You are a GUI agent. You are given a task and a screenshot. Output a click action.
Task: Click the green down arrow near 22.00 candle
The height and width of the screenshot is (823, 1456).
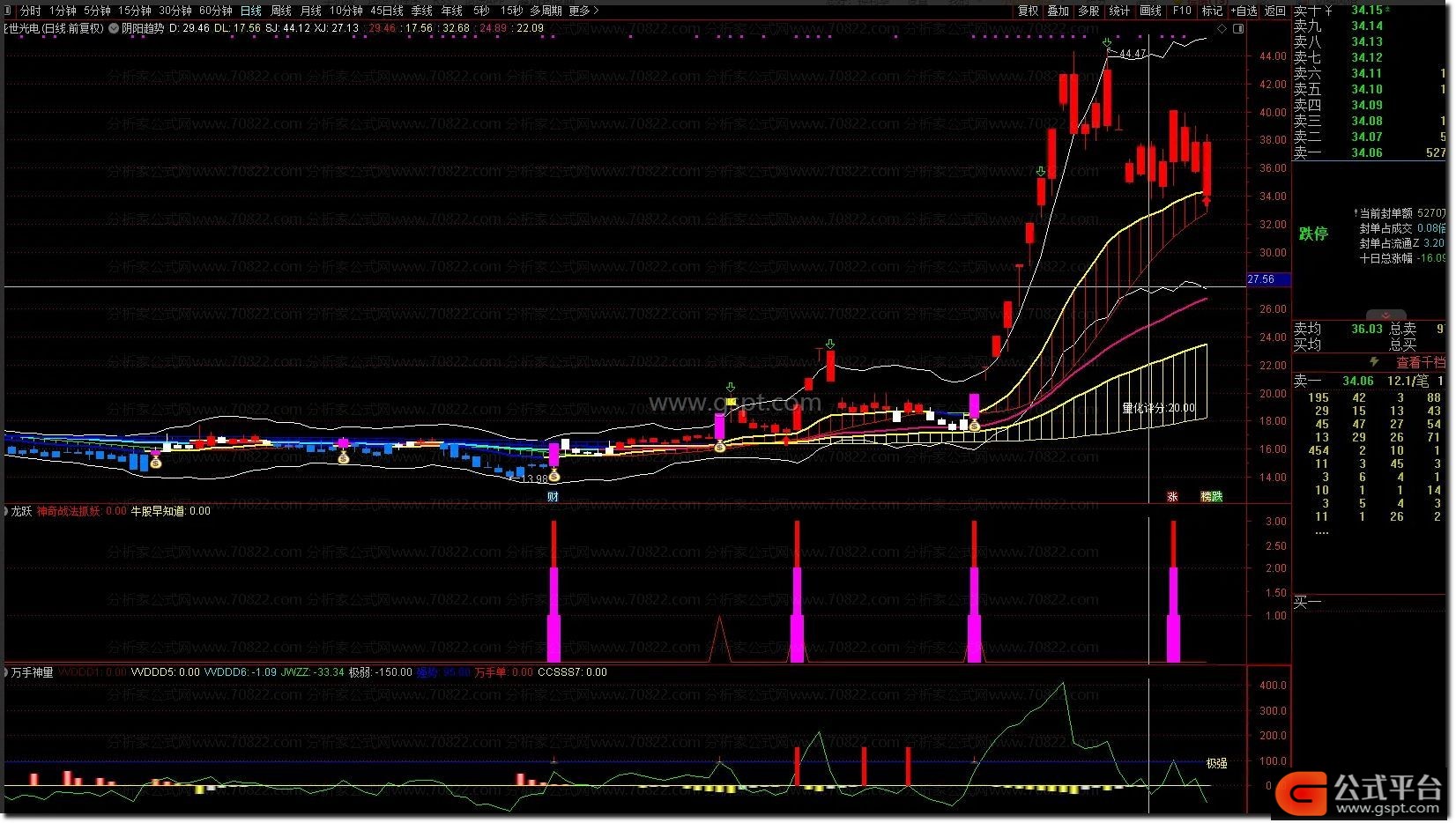click(830, 344)
